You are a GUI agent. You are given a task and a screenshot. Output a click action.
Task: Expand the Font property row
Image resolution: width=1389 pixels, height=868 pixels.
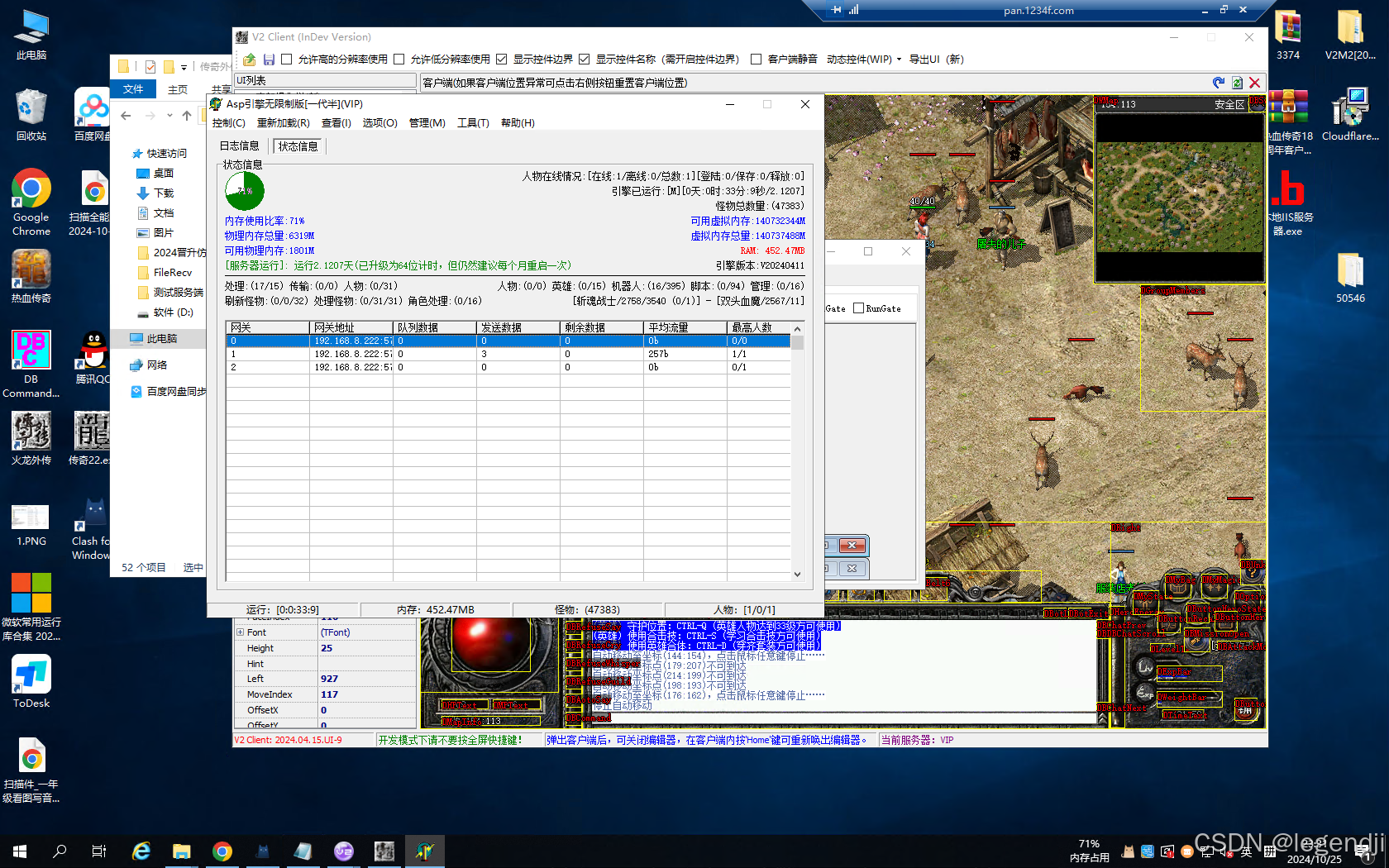(241, 632)
